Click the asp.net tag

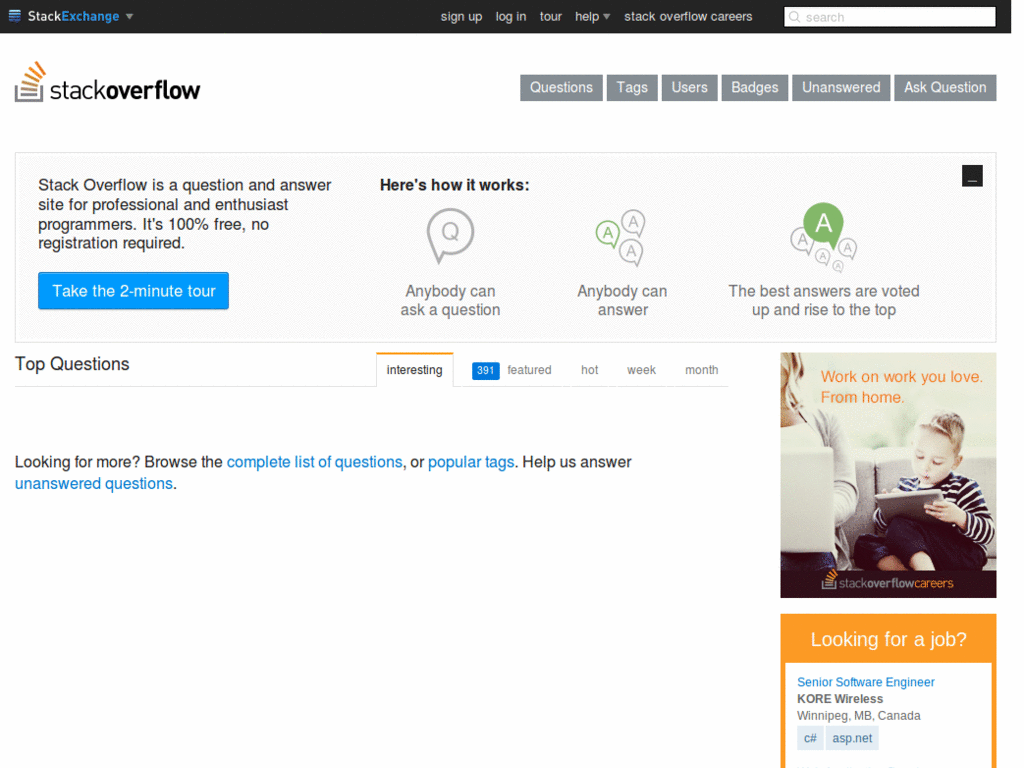point(852,738)
